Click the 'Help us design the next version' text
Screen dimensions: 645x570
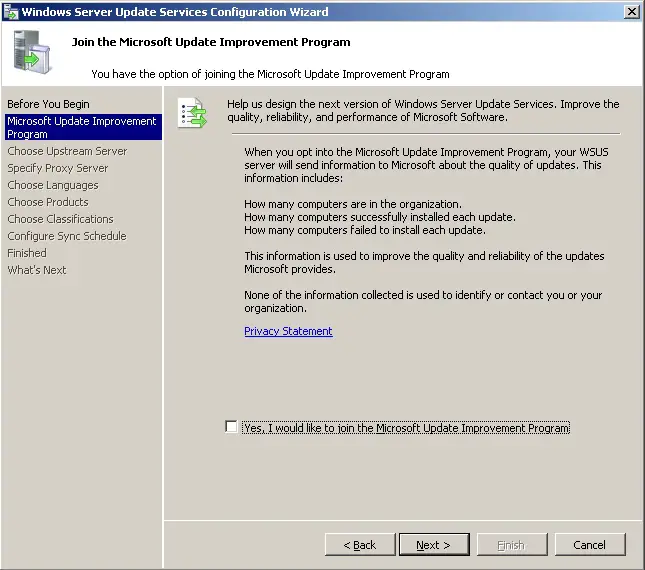tap(423, 111)
